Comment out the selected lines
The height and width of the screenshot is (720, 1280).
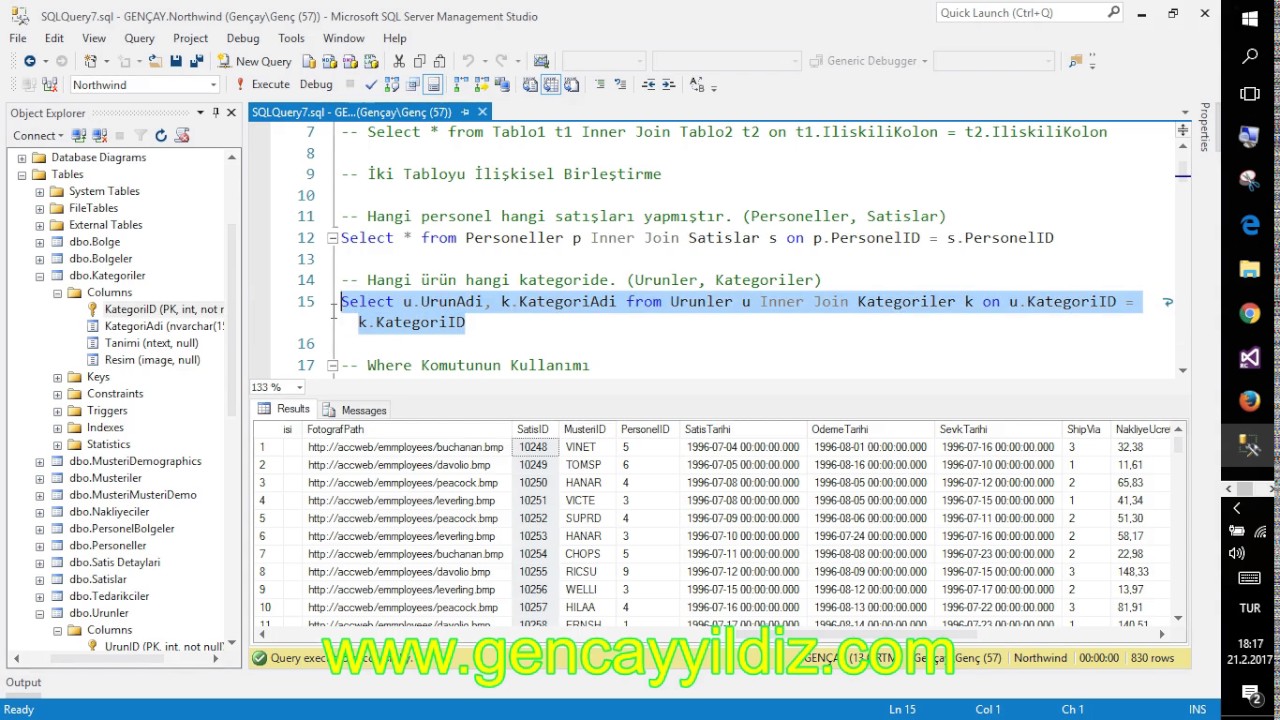coord(599,85)
